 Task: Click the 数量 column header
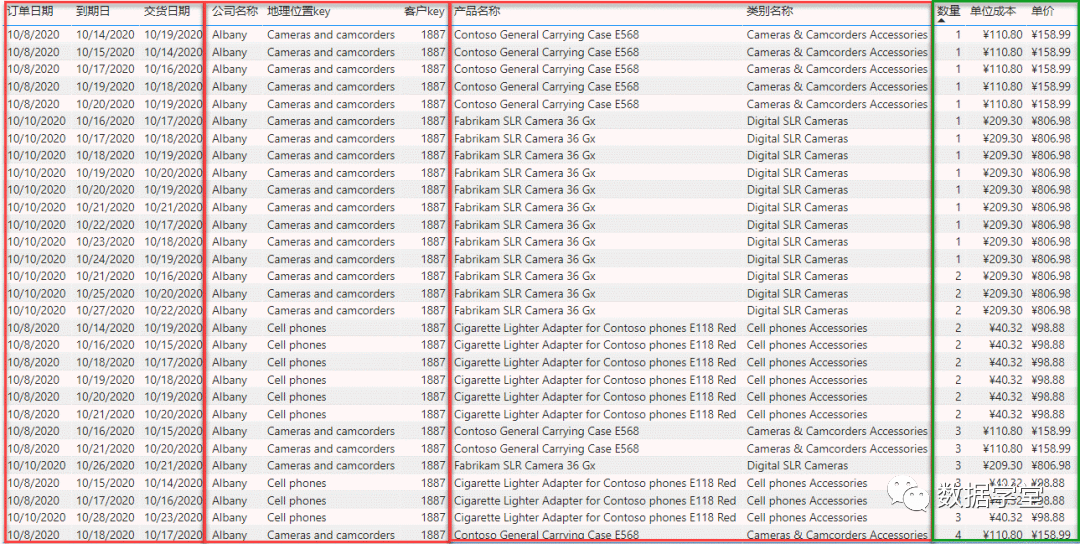(x=949, y=11)
